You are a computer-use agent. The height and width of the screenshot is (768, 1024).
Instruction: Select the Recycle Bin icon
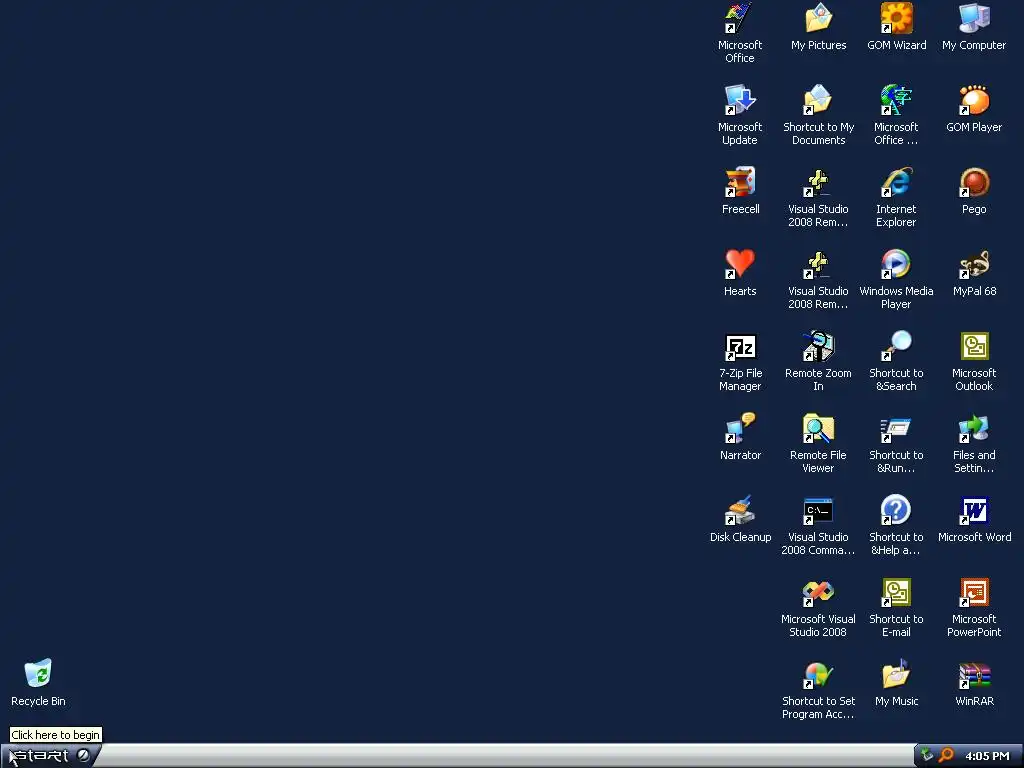point(38,674)
